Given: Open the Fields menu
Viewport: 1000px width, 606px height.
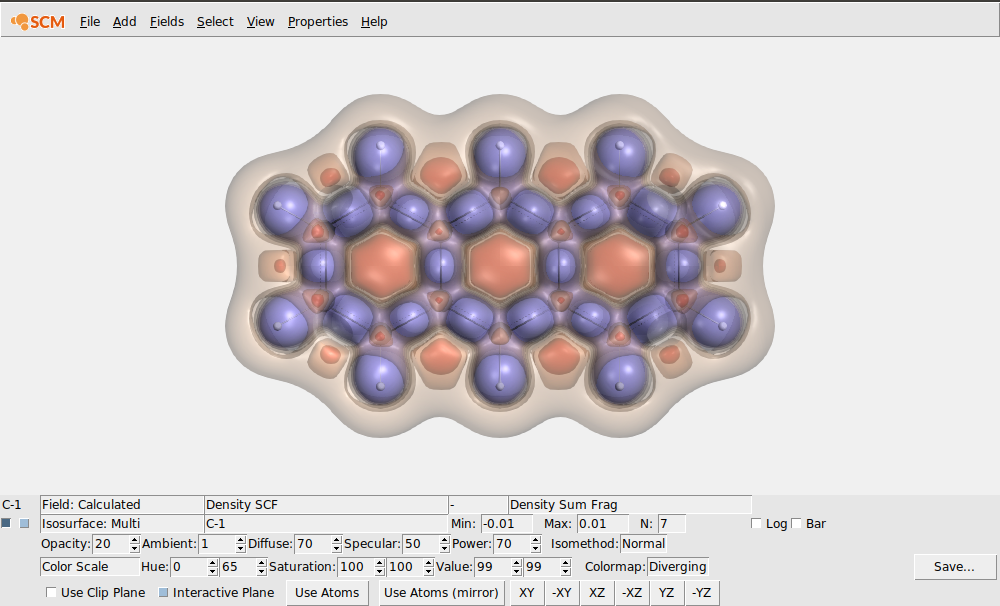Looking at the screenshot, I should 166,21.
